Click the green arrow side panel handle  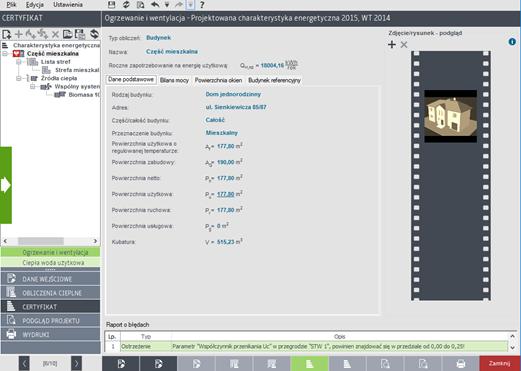(x=6, y=185)
